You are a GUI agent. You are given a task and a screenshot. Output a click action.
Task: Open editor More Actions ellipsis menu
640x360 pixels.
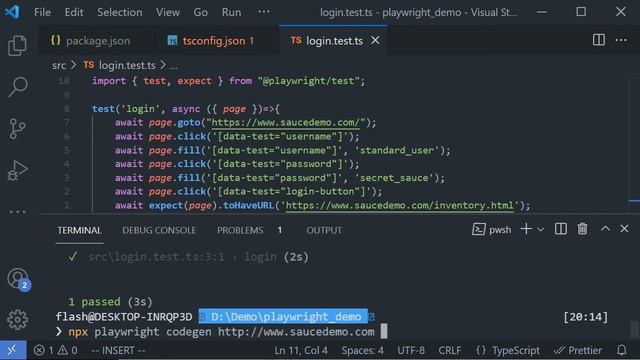coord(621,40)
